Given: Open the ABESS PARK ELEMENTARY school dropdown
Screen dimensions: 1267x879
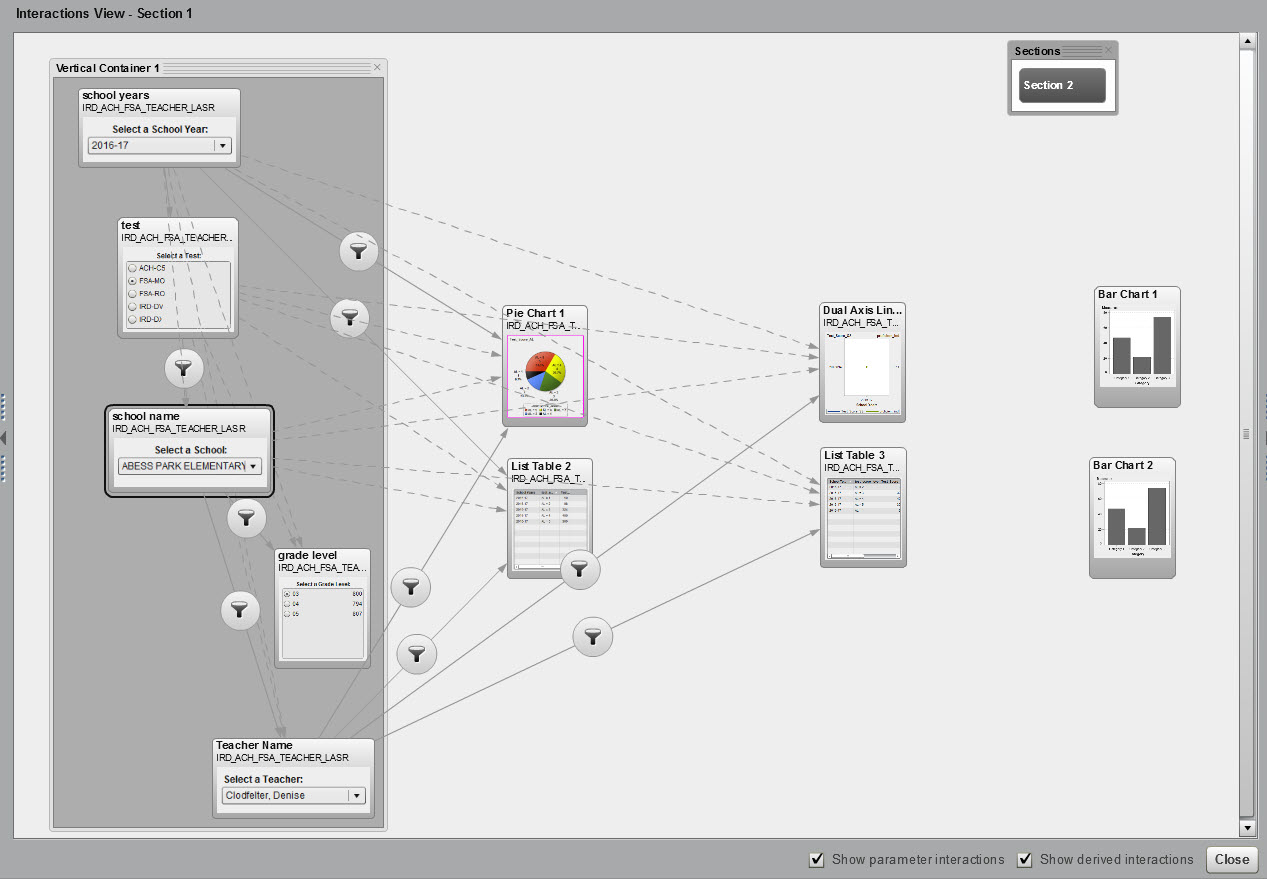Looking at the screenshot, I should (253, 466).
